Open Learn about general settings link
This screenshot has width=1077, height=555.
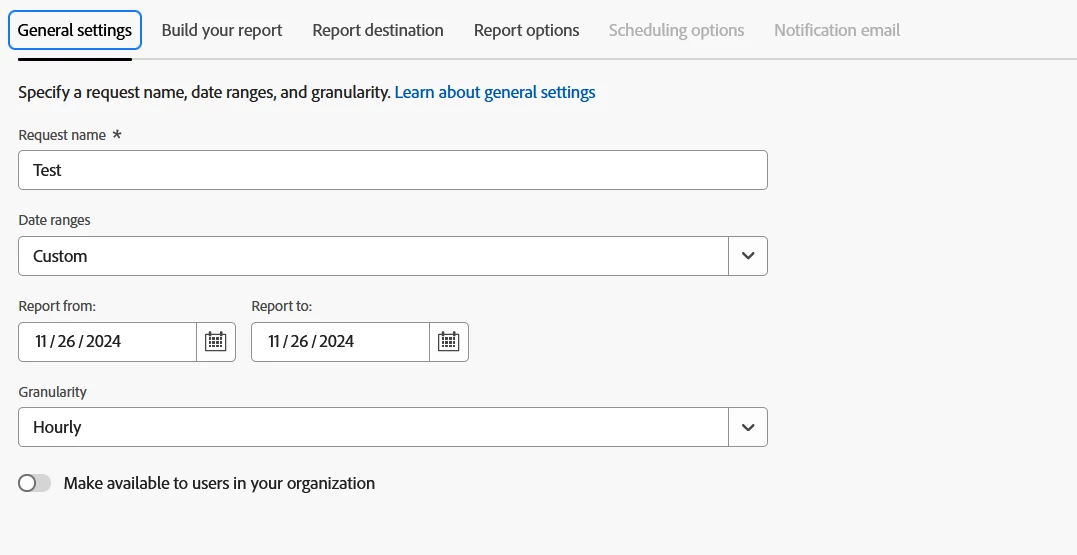pos(495,92)
